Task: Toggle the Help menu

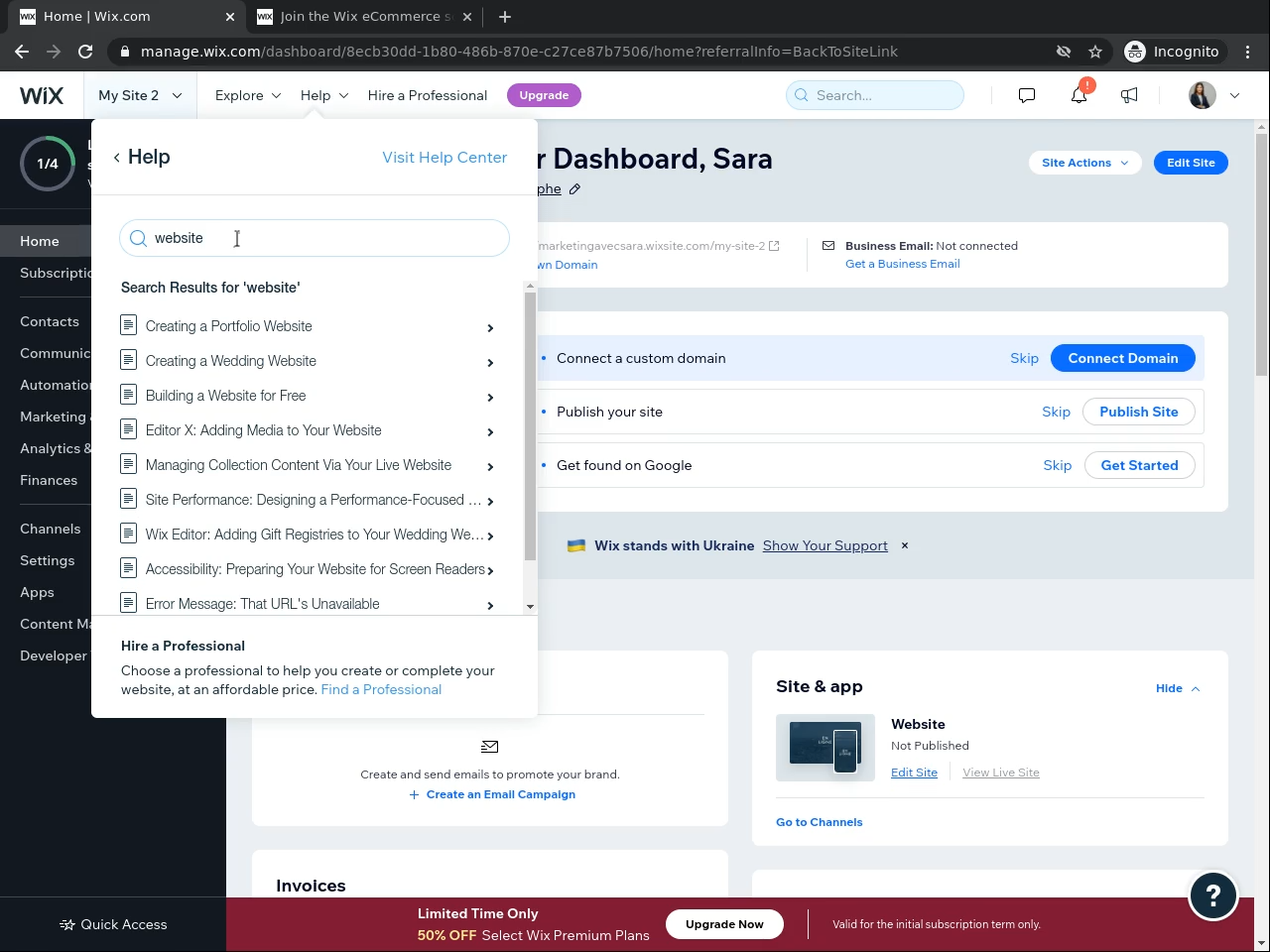Action: [324, 95]
